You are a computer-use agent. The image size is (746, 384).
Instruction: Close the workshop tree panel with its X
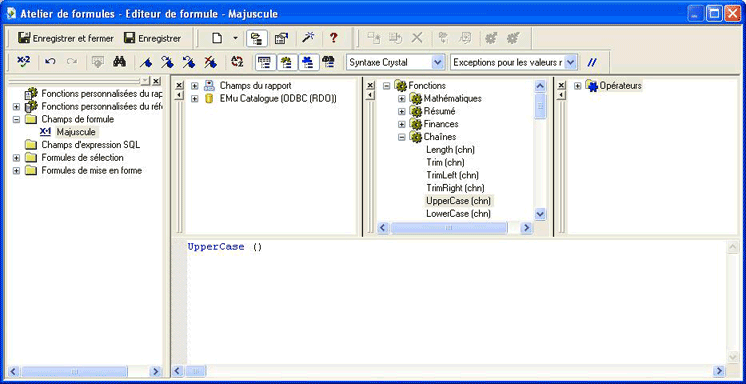[156, 81]
